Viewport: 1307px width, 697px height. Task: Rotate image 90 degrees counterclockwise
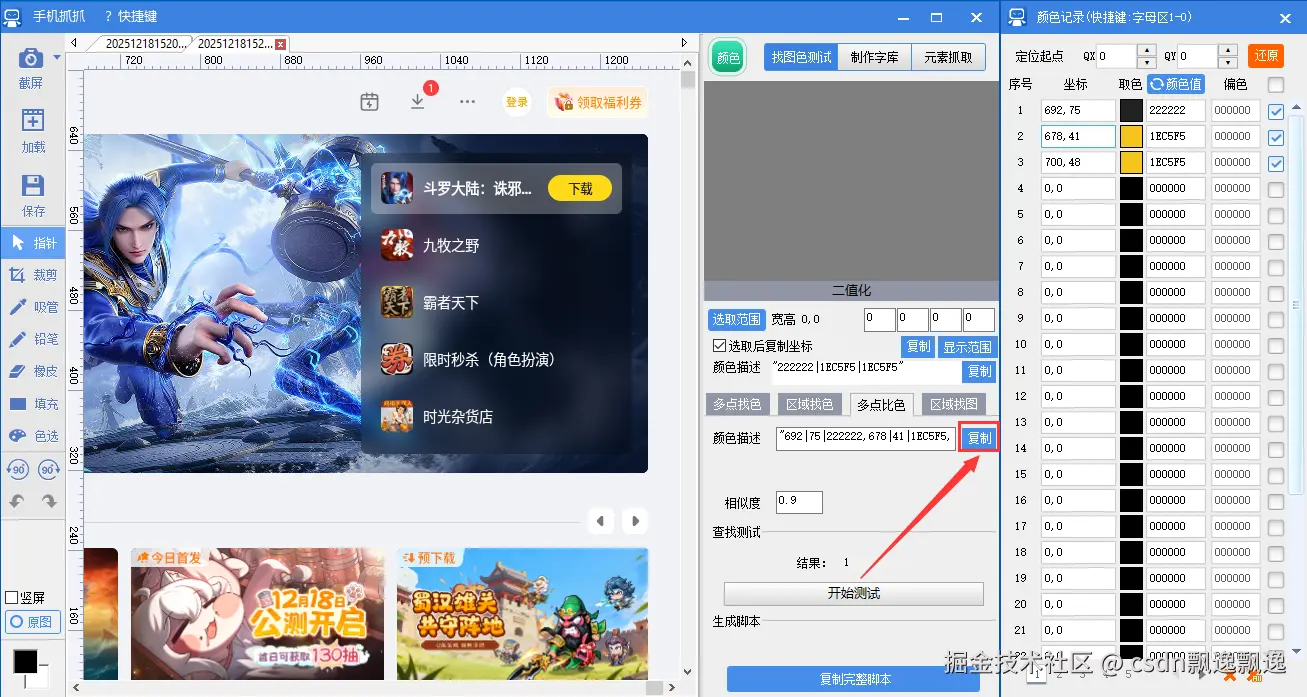[x=17, y=470]
